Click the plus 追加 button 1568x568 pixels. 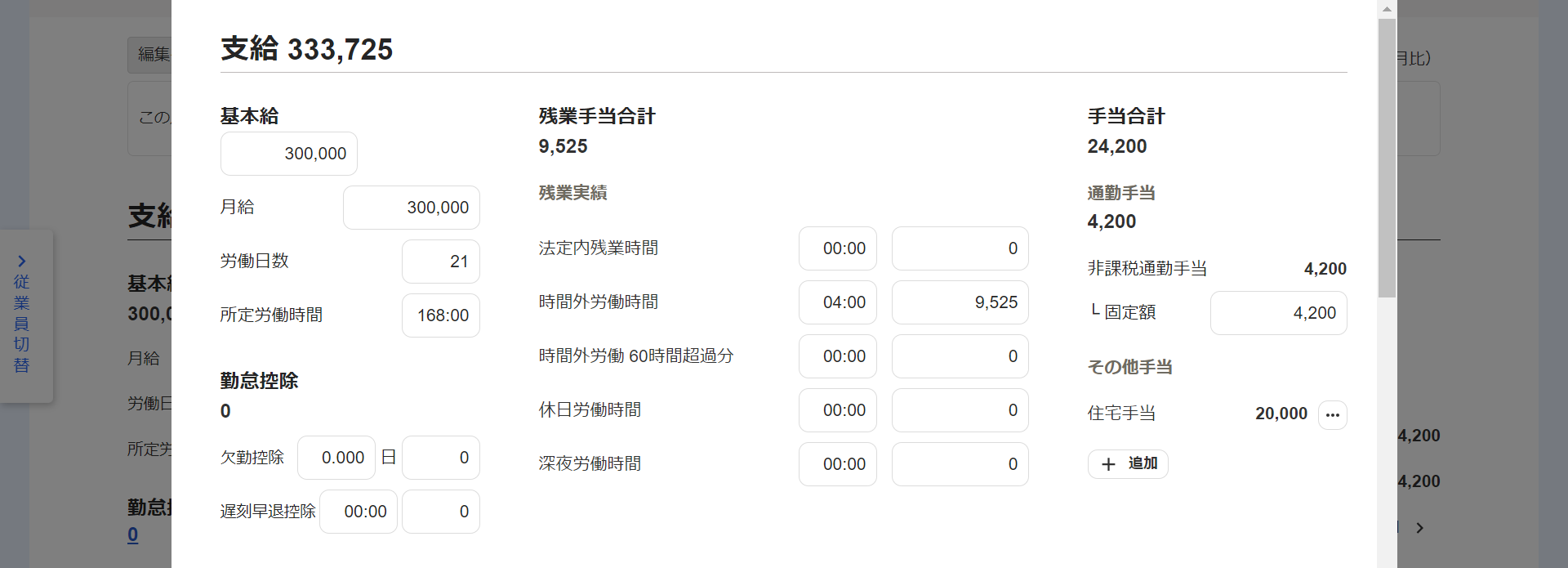tap(1128, 463)
